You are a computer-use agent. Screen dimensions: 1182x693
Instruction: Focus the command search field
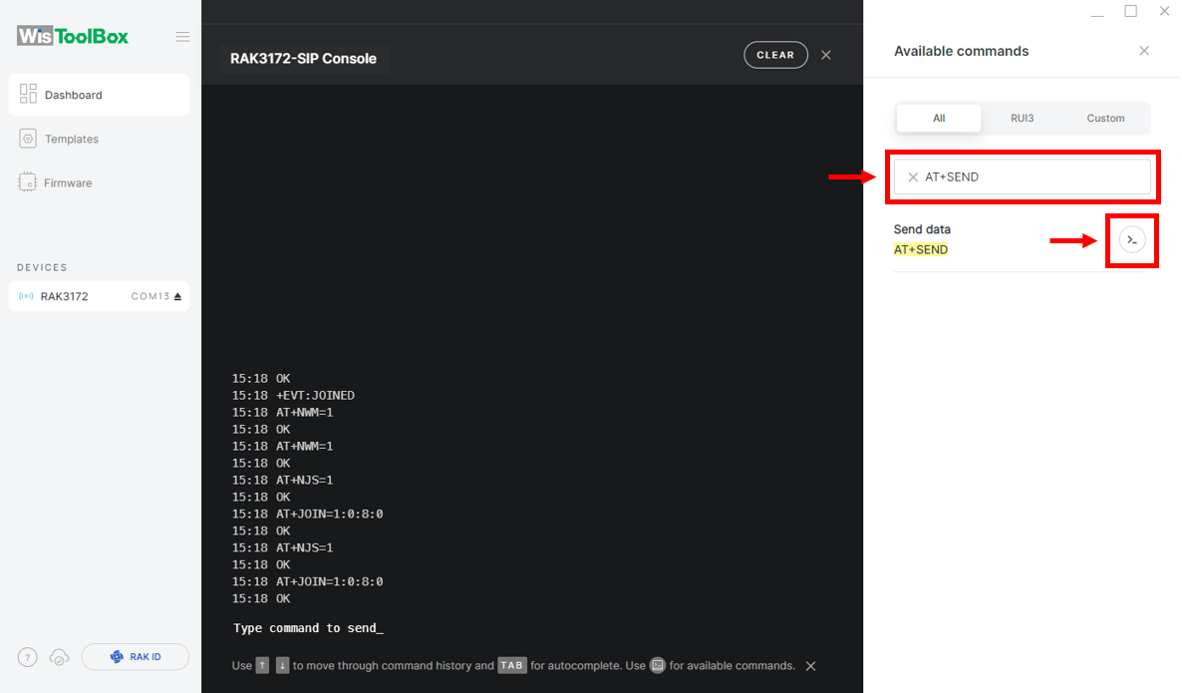tap(1022, 177)
